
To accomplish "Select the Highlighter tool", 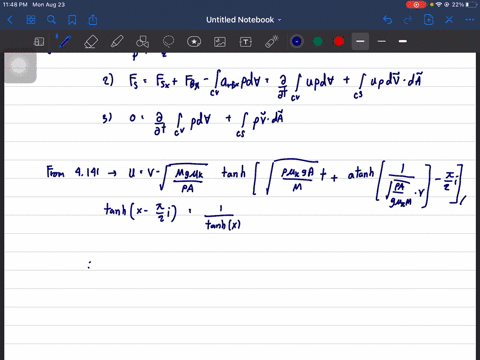I will coord(117,42).
